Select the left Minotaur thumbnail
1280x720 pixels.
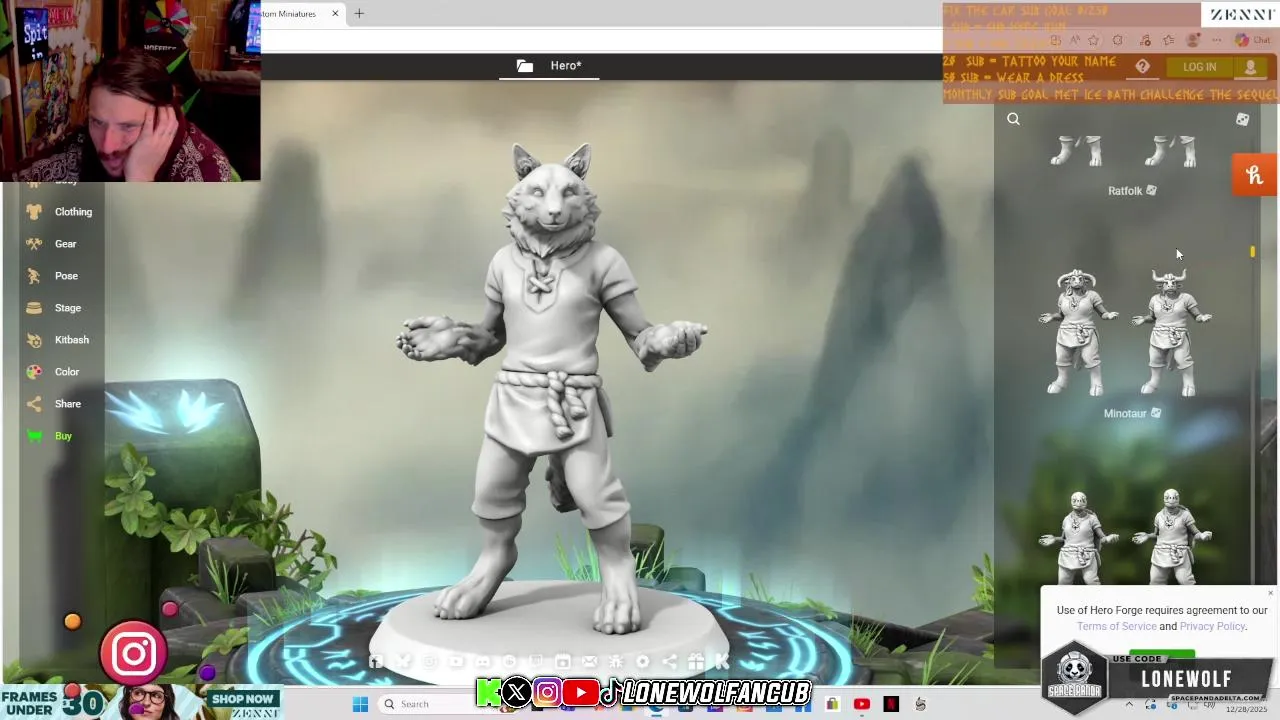pos(1078,331)
